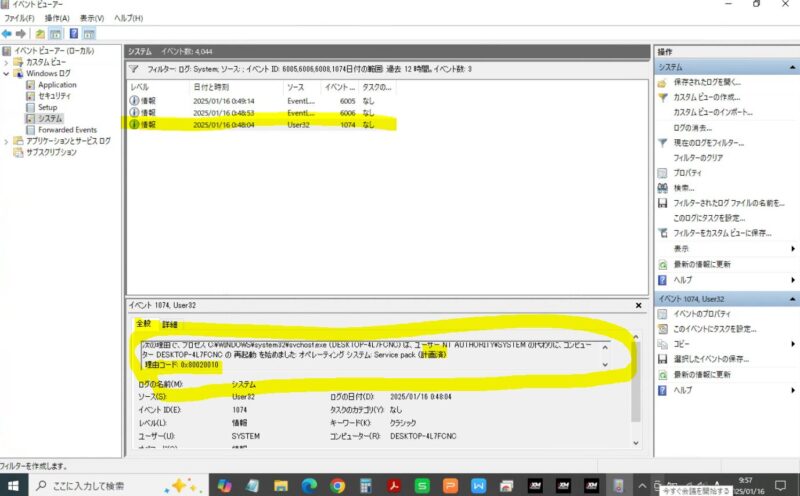This screenshot has width=800, height=496.
Task: Select the Application log in the tree
Action: (x=57, y=85)
